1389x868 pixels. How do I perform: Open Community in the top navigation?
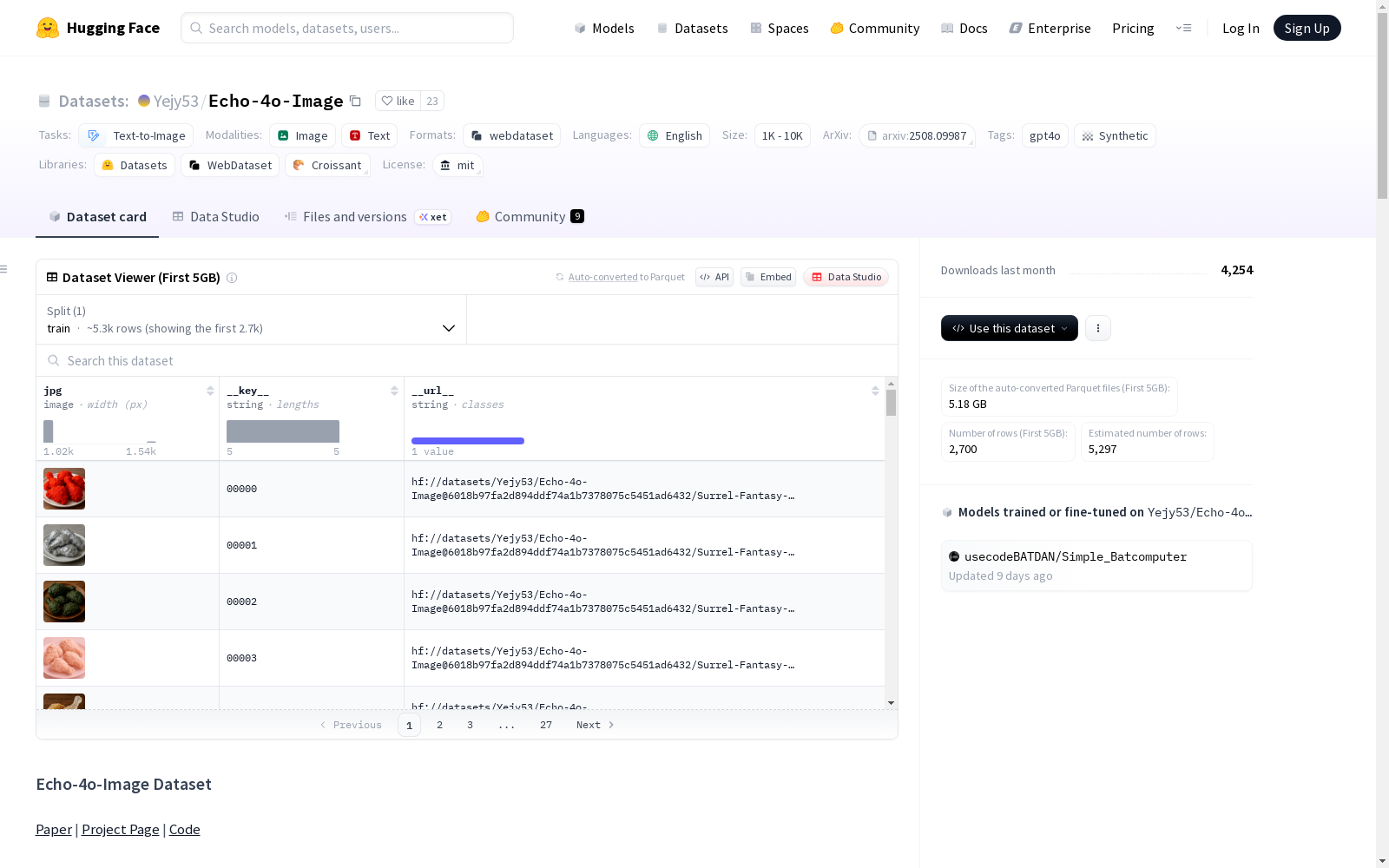tap(875, 28)
